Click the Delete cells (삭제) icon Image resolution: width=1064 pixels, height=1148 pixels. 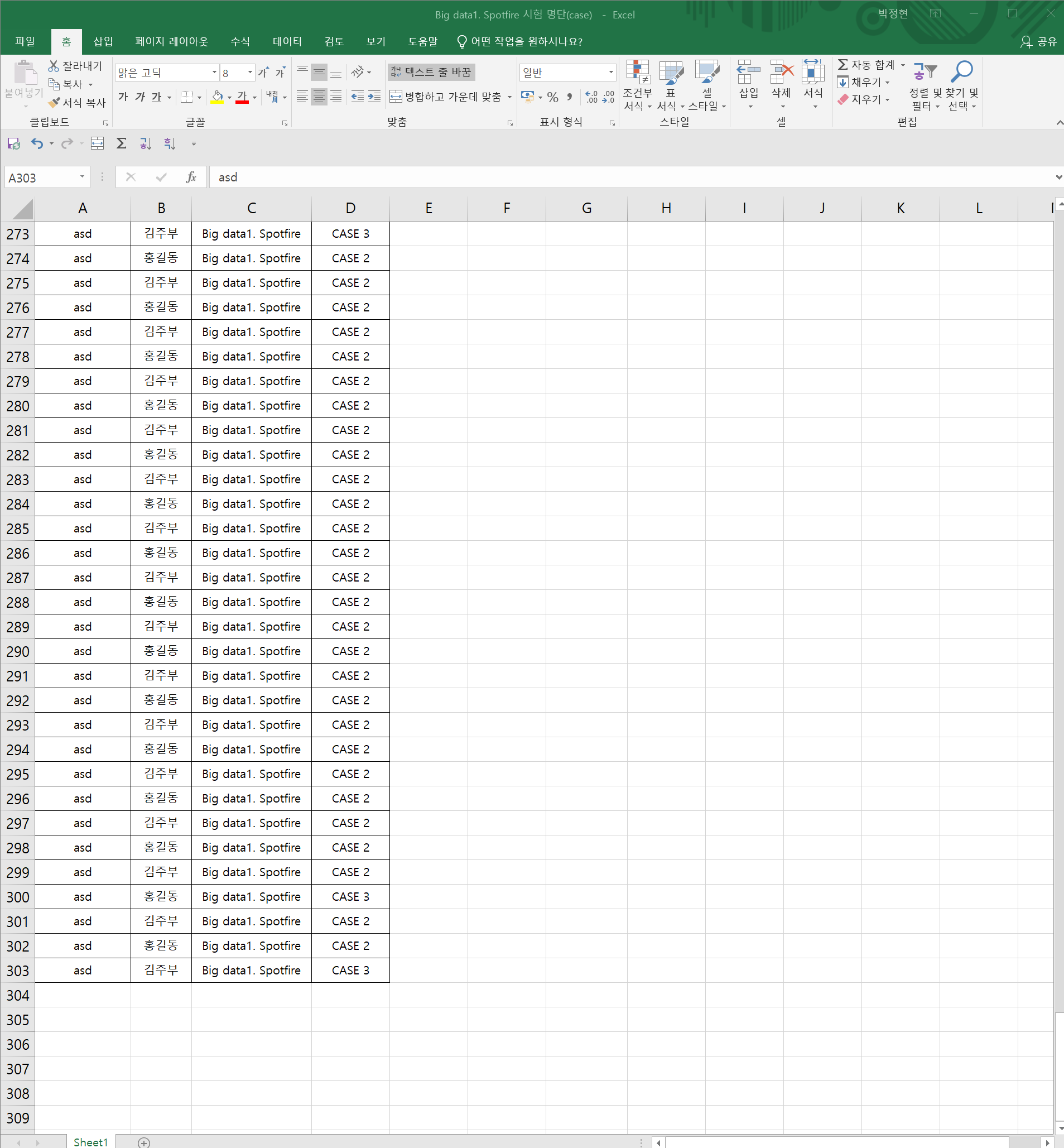coord(781,72)
